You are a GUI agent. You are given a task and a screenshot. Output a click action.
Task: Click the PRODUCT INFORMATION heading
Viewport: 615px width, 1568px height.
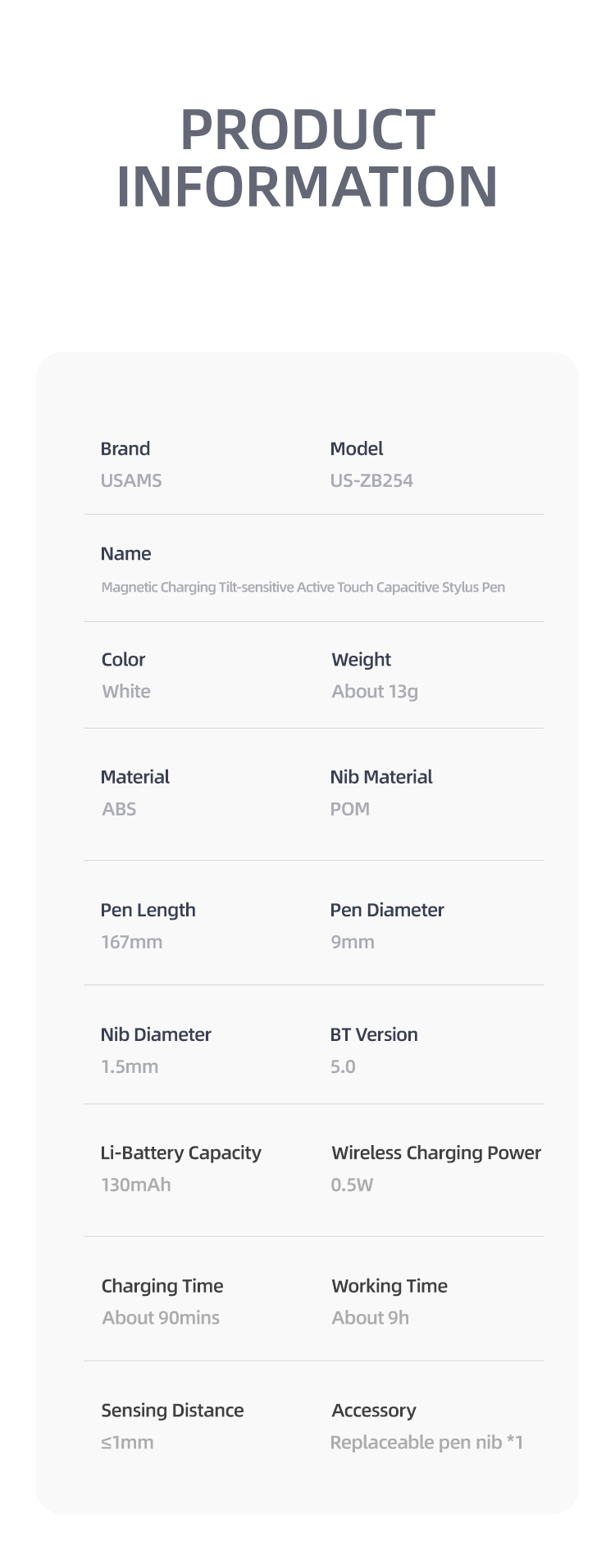307,157
